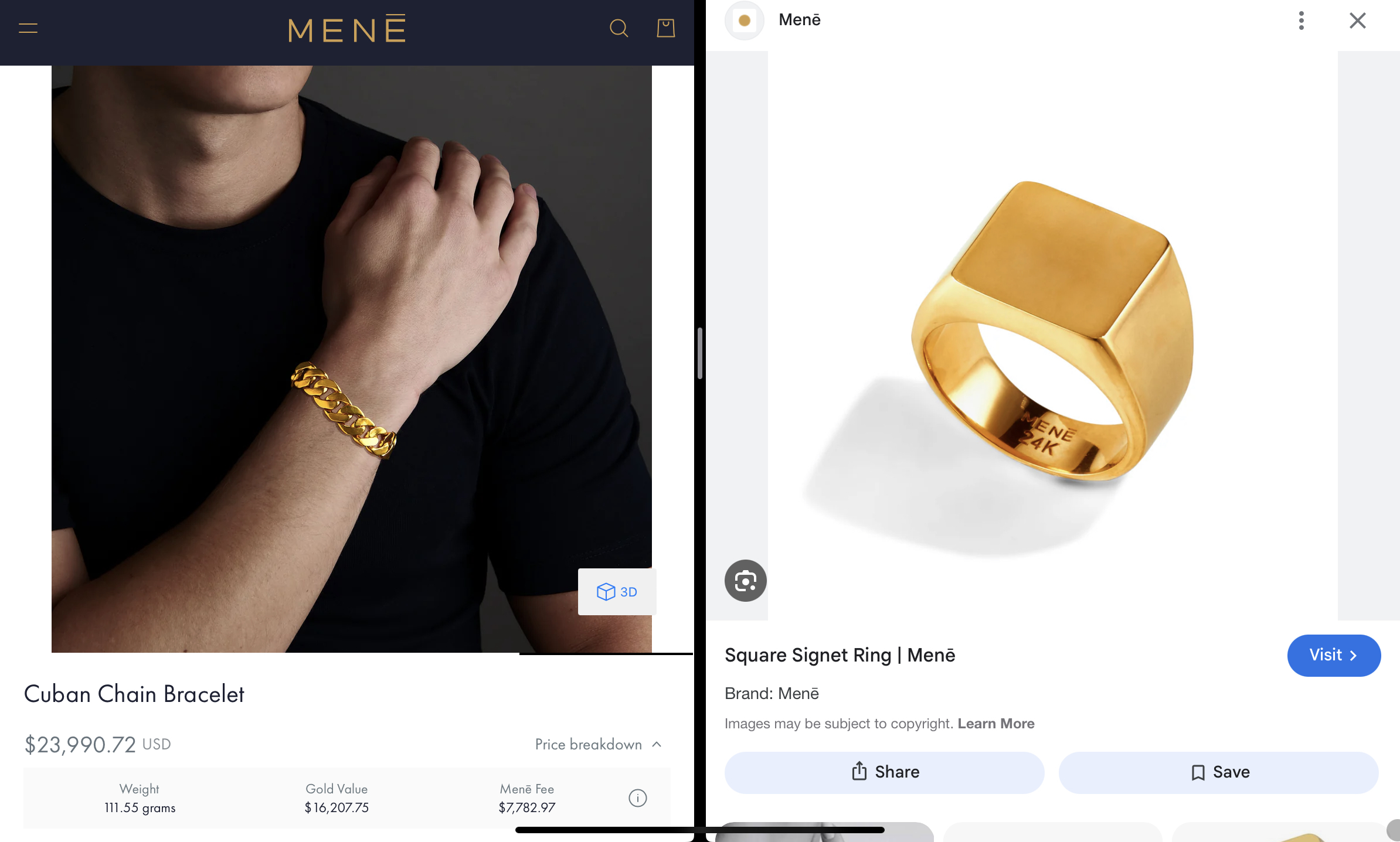Open the shopping bag cart icon
The width and height of the screenshot is (1400, 842).
pos(666,28)
